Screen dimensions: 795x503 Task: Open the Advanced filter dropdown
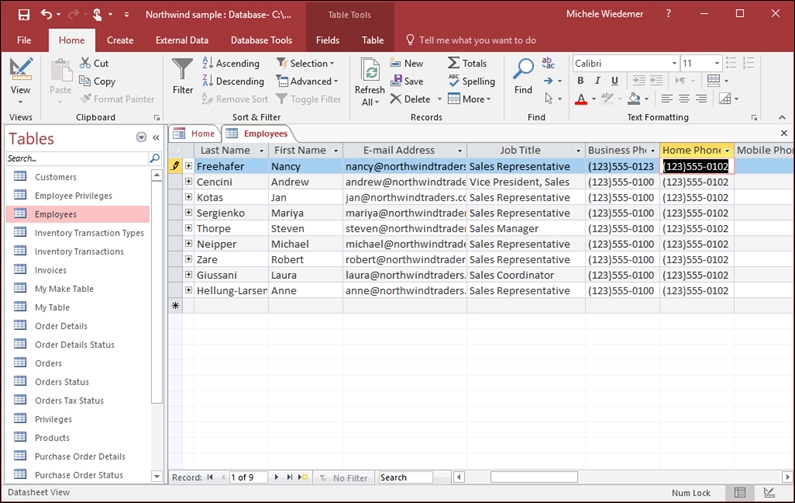coord(307,81)
